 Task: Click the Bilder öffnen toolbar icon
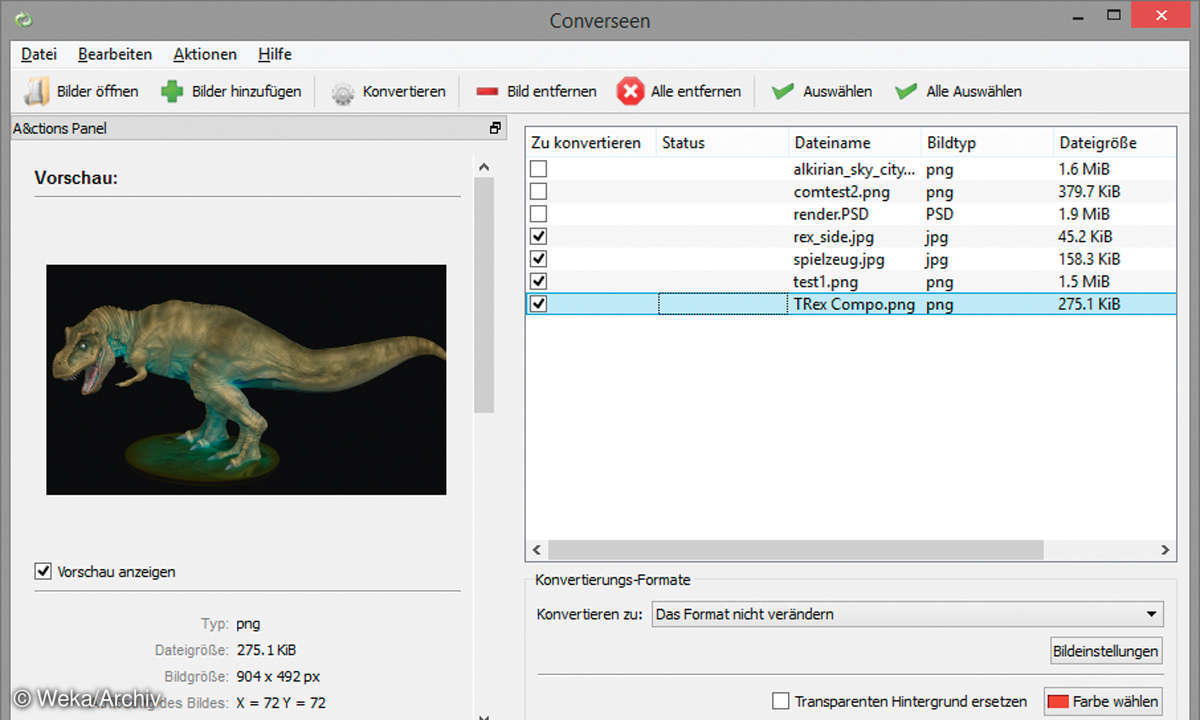click(36, 91)
